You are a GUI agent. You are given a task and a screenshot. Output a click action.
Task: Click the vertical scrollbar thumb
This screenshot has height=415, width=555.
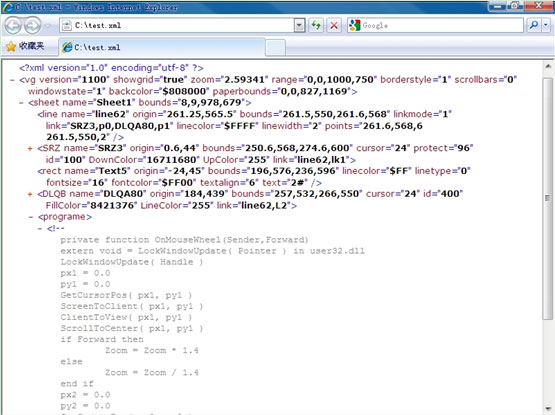pyautogui.click(x=548, y=198)
